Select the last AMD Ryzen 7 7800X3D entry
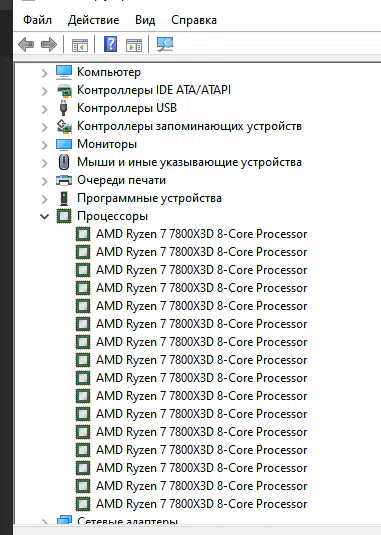 (x=202, y=504)
